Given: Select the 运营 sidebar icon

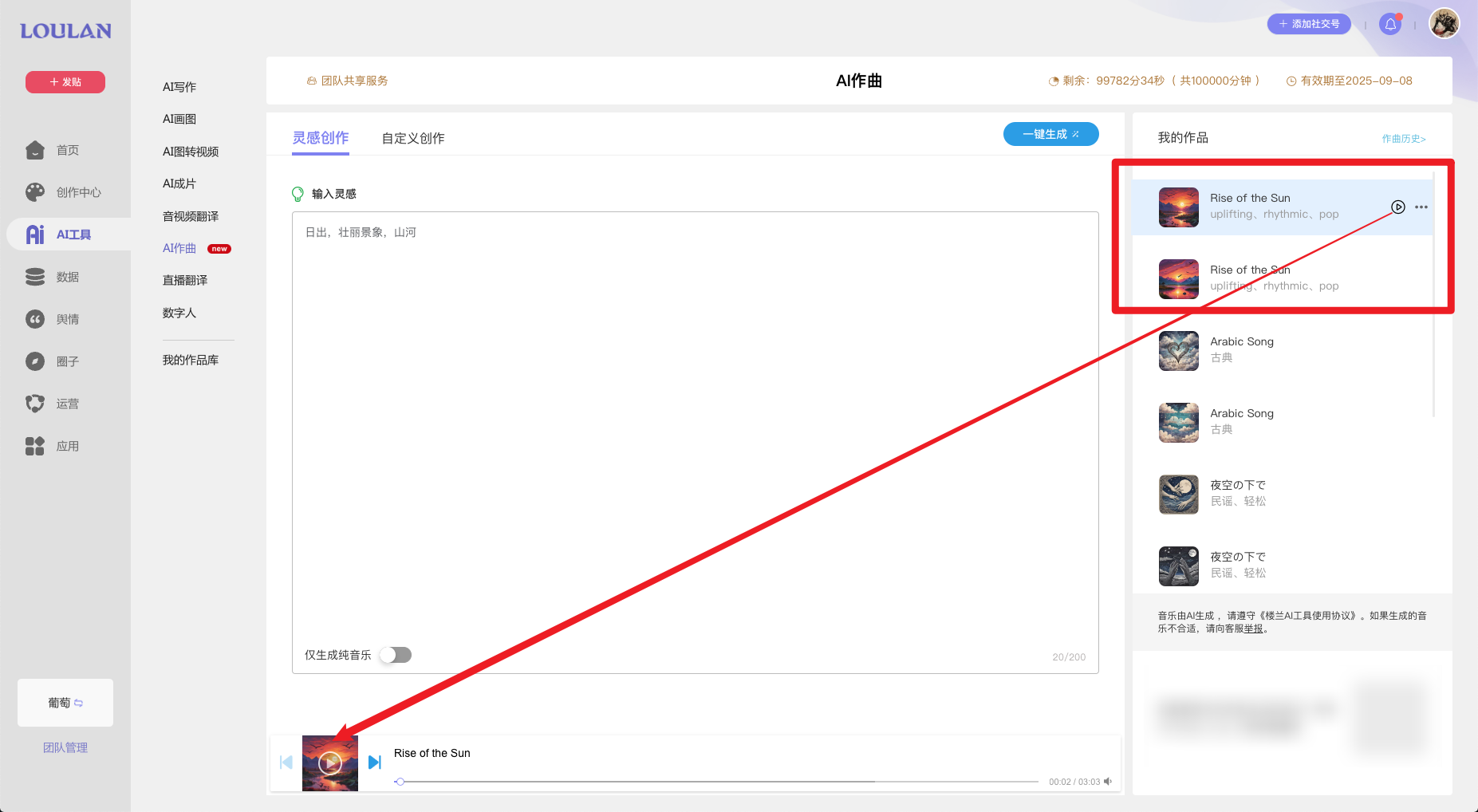Looking at the screenshot, I should (x=68, y=403).
